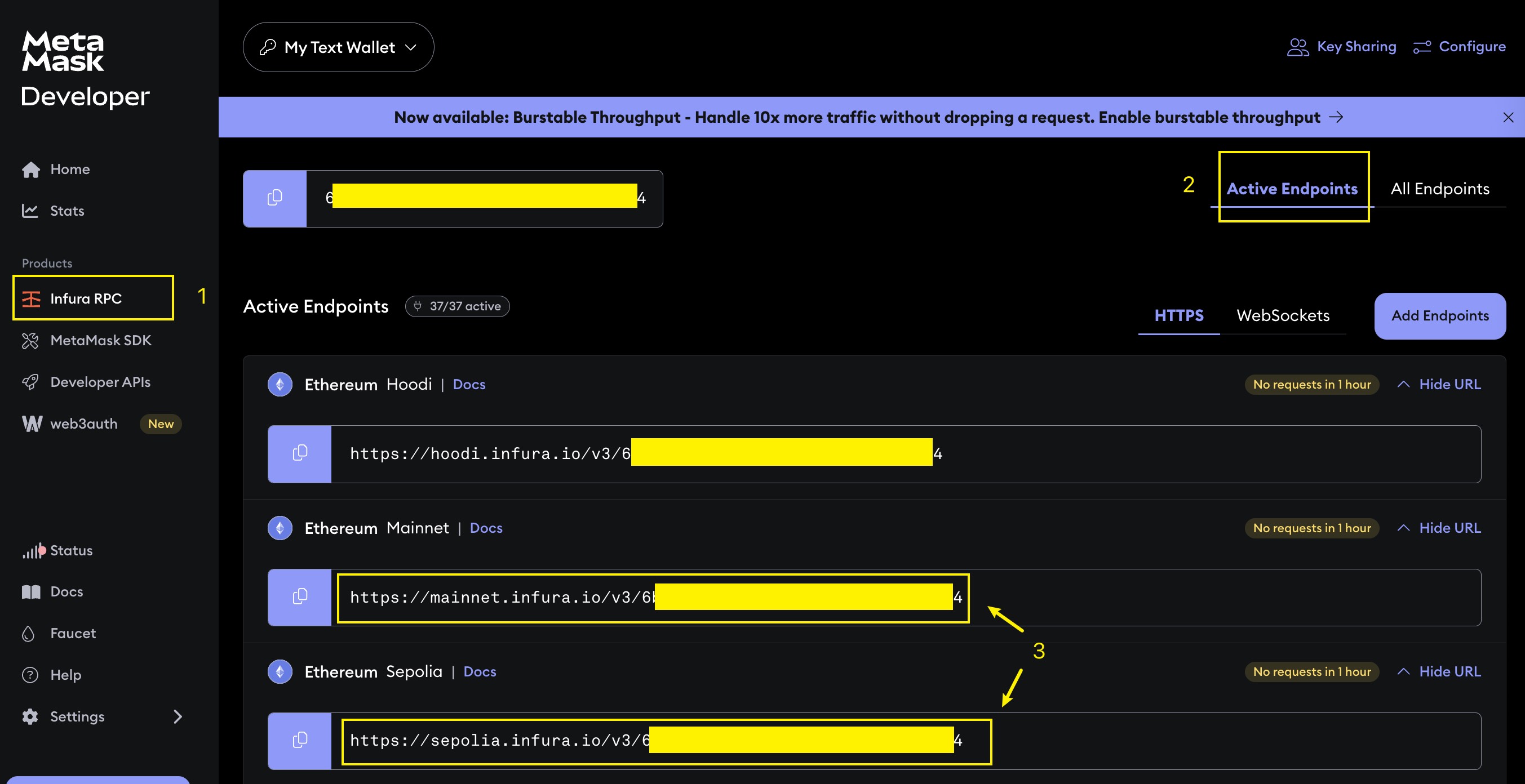Open Faucet droplet link
1525x784 pixels.
(58, 633)
